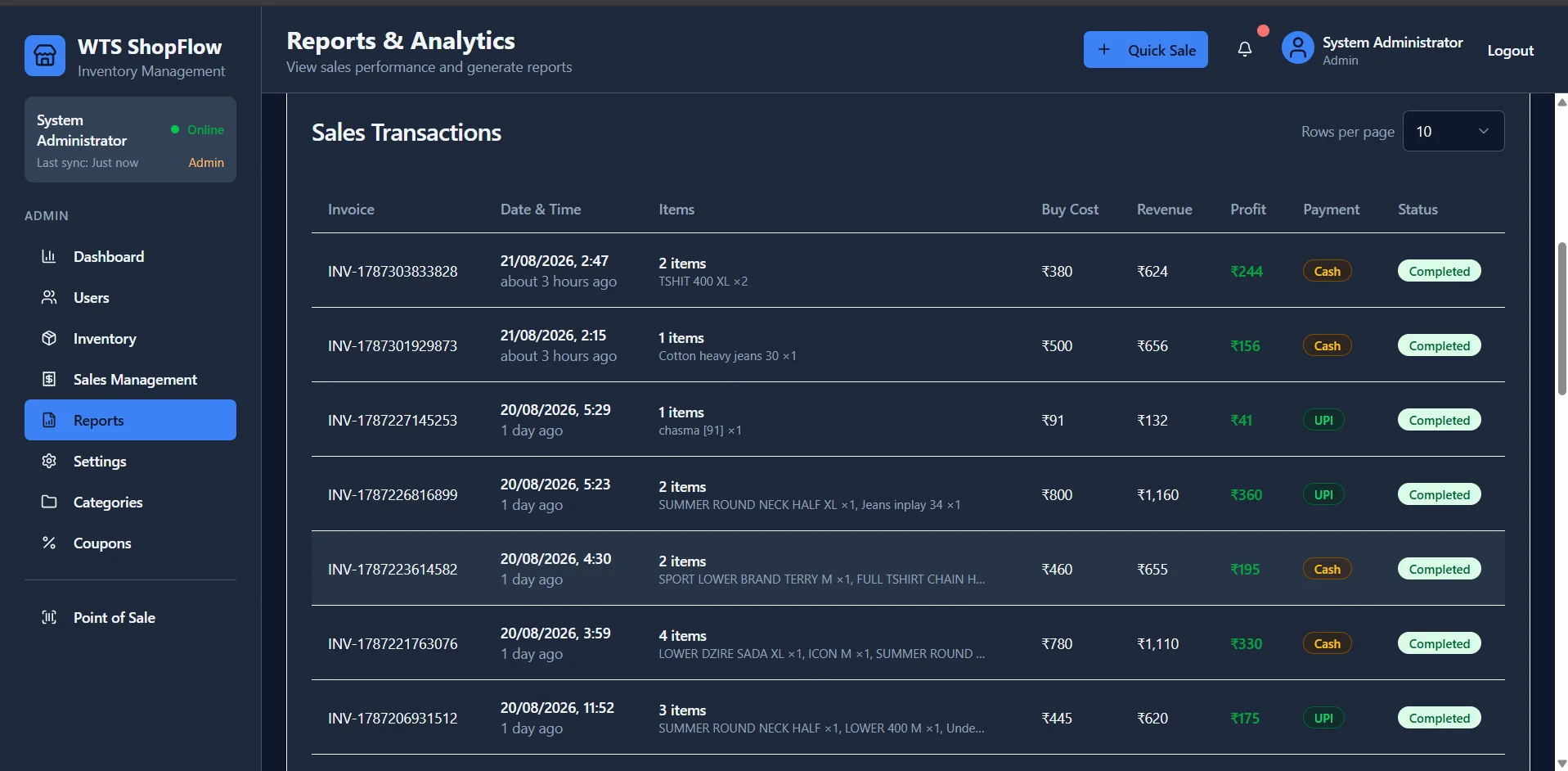The image size is (1568, 771).
Task: Click the Logout link
Action: [1510, 50]
